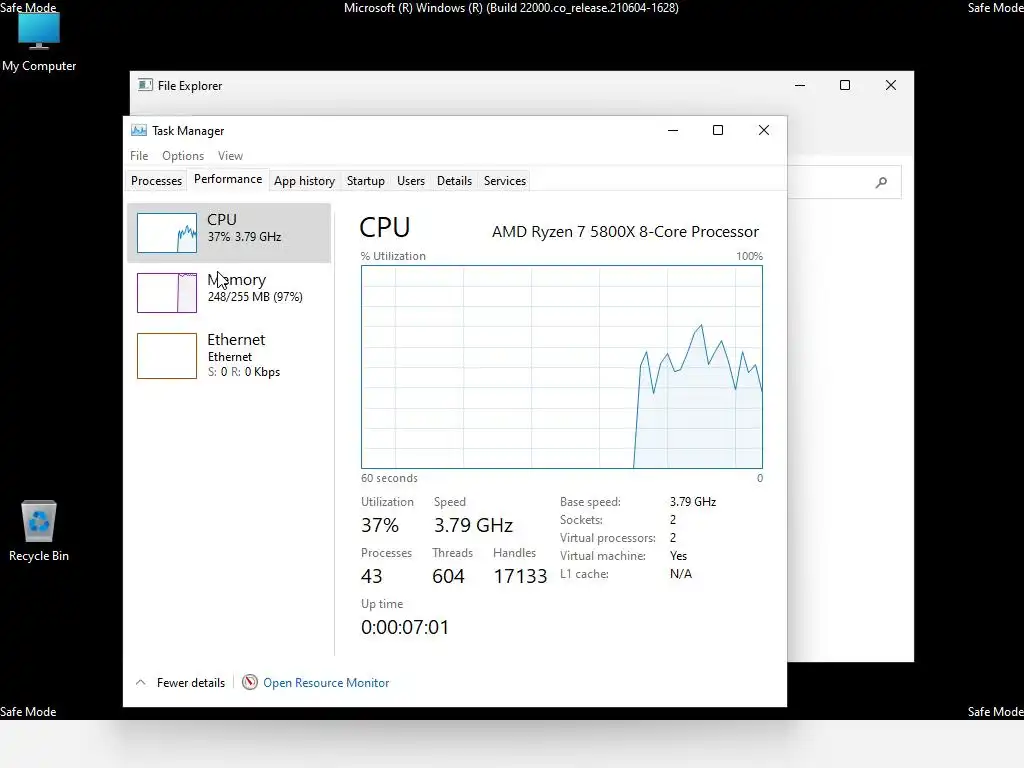Open the Users tab
Image resolution: width=1024 pixels, height=768 pixels.
(411, 181)
